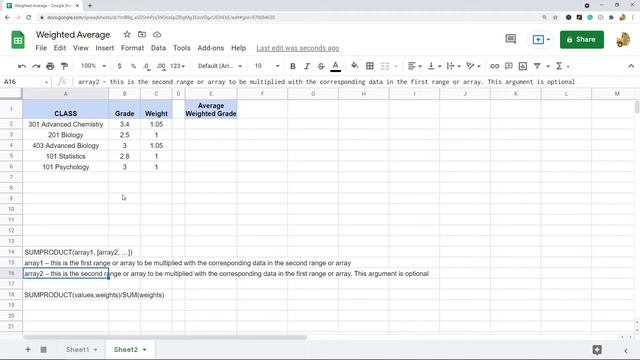Increase decimal places
This screenshot has width=640, height=360.
click(161, 66)
